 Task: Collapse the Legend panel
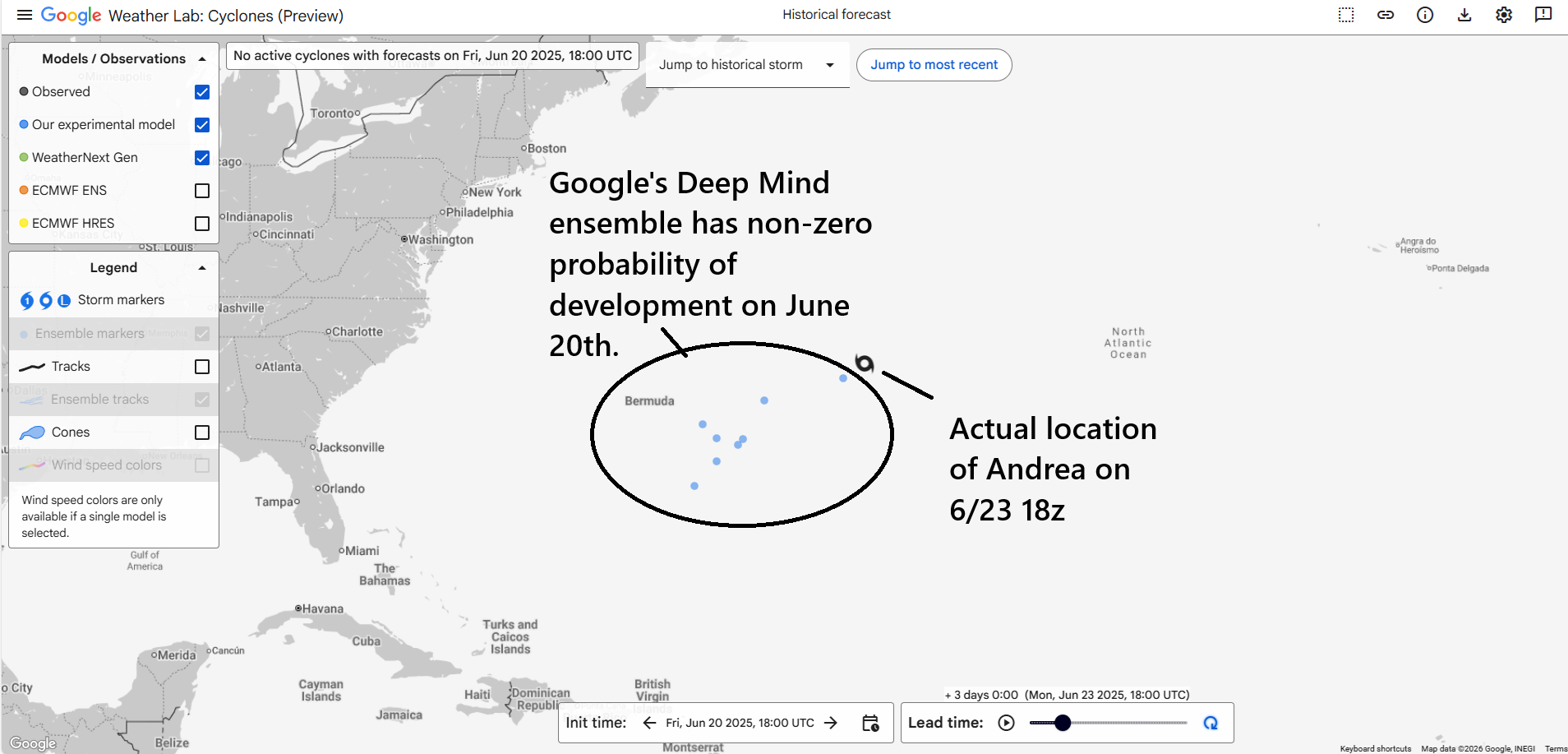202,268
